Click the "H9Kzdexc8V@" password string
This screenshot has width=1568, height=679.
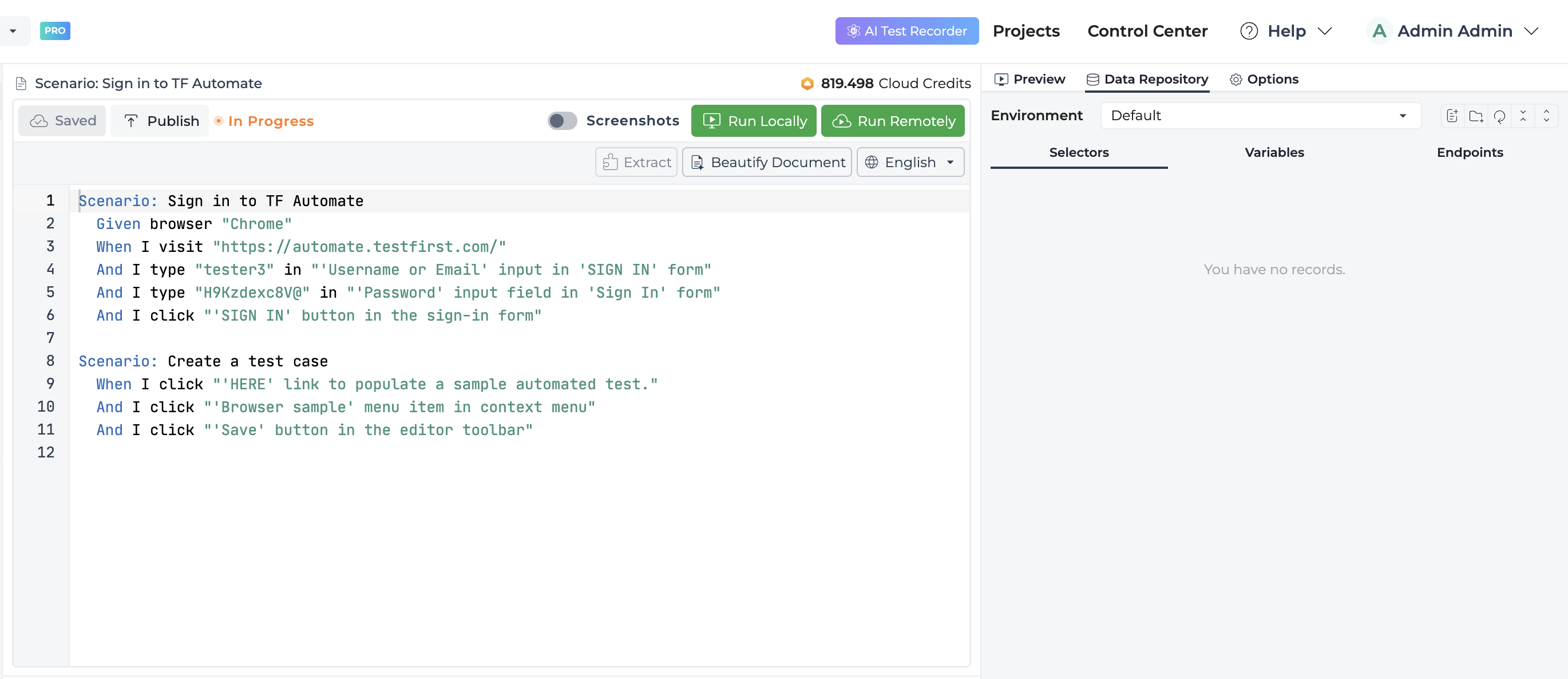coord(252,293)
